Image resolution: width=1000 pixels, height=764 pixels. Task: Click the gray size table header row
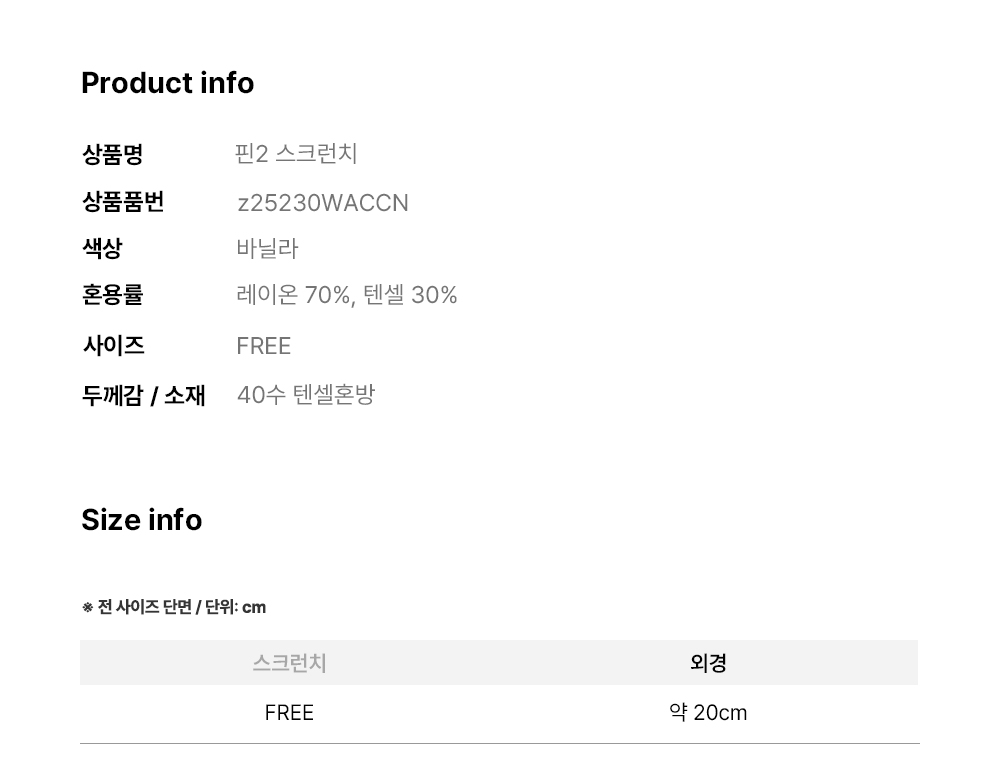(500, 663)
